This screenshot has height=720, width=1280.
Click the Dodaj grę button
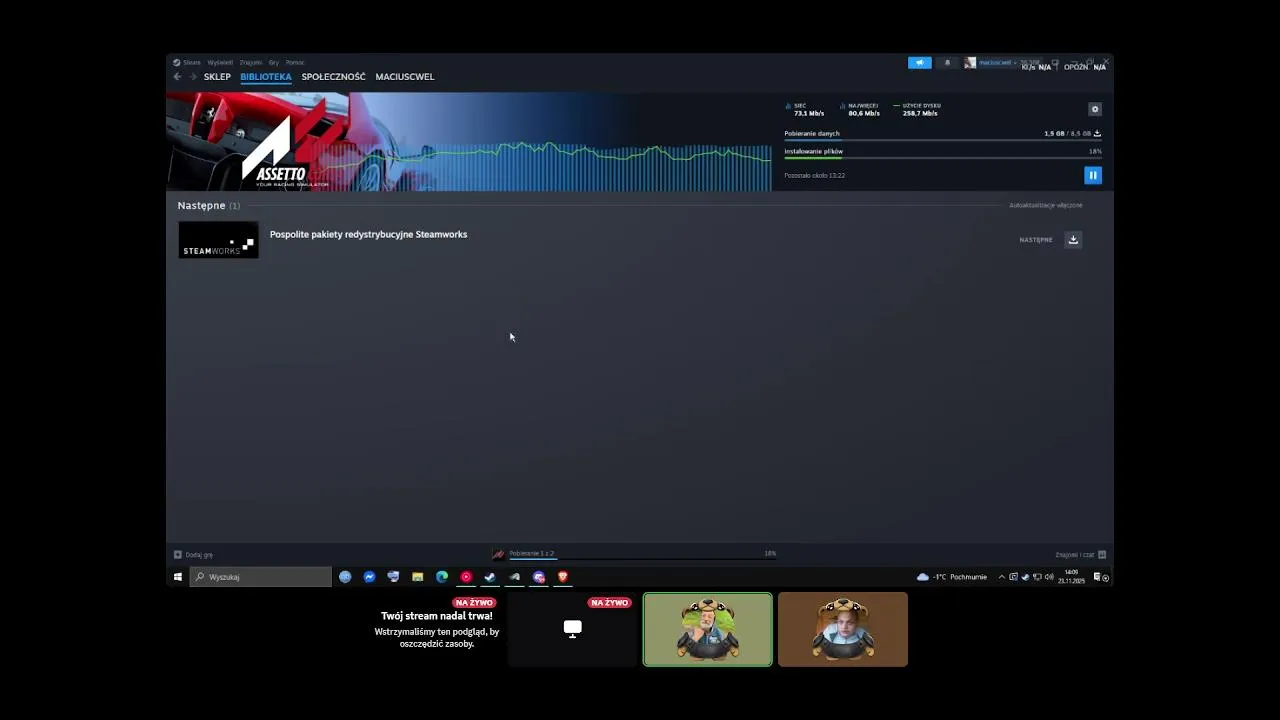194,554
